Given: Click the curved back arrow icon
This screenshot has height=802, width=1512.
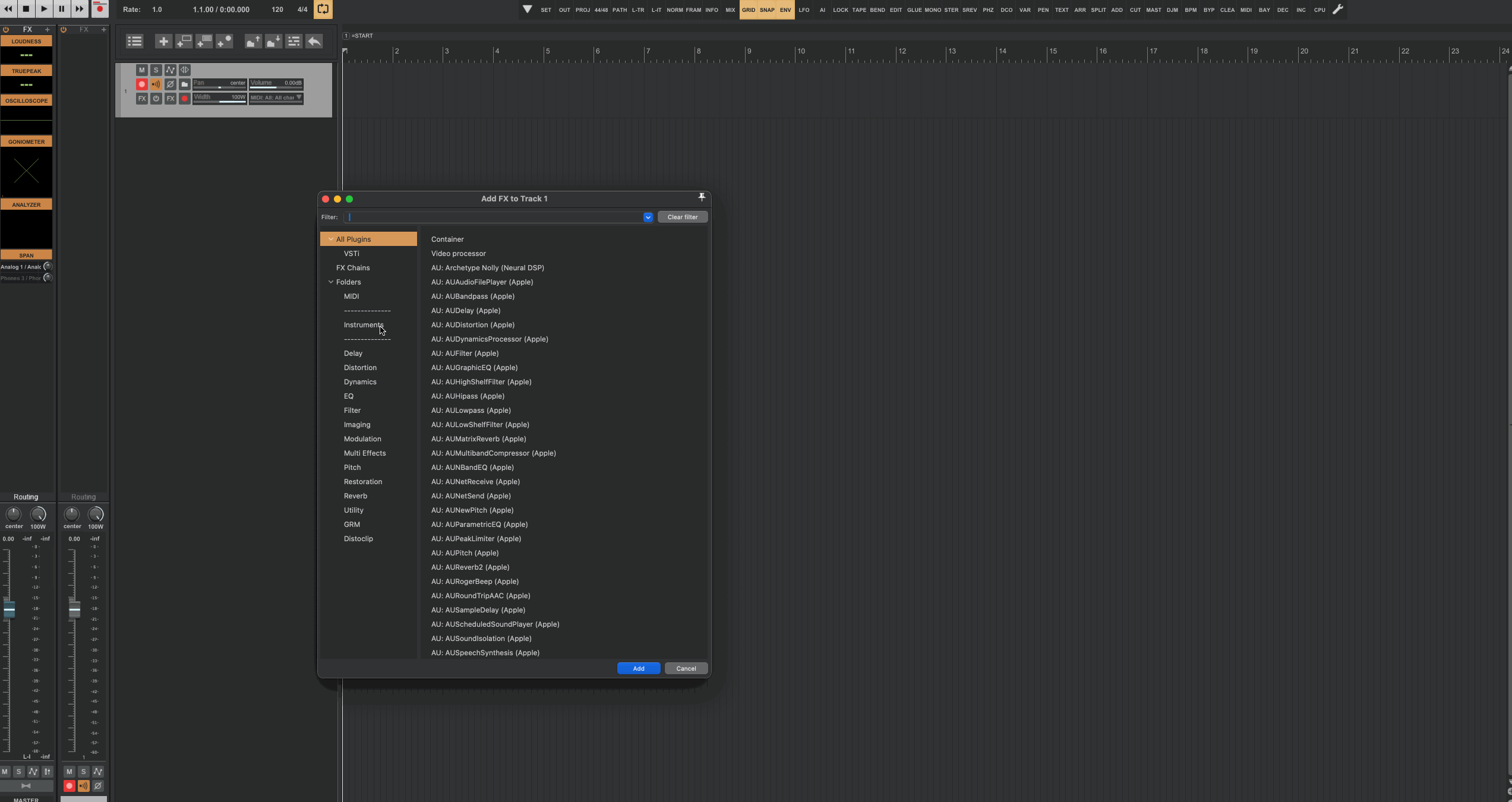Looking at the screenshot, I should pyautogui.click(x=314, y=41).
